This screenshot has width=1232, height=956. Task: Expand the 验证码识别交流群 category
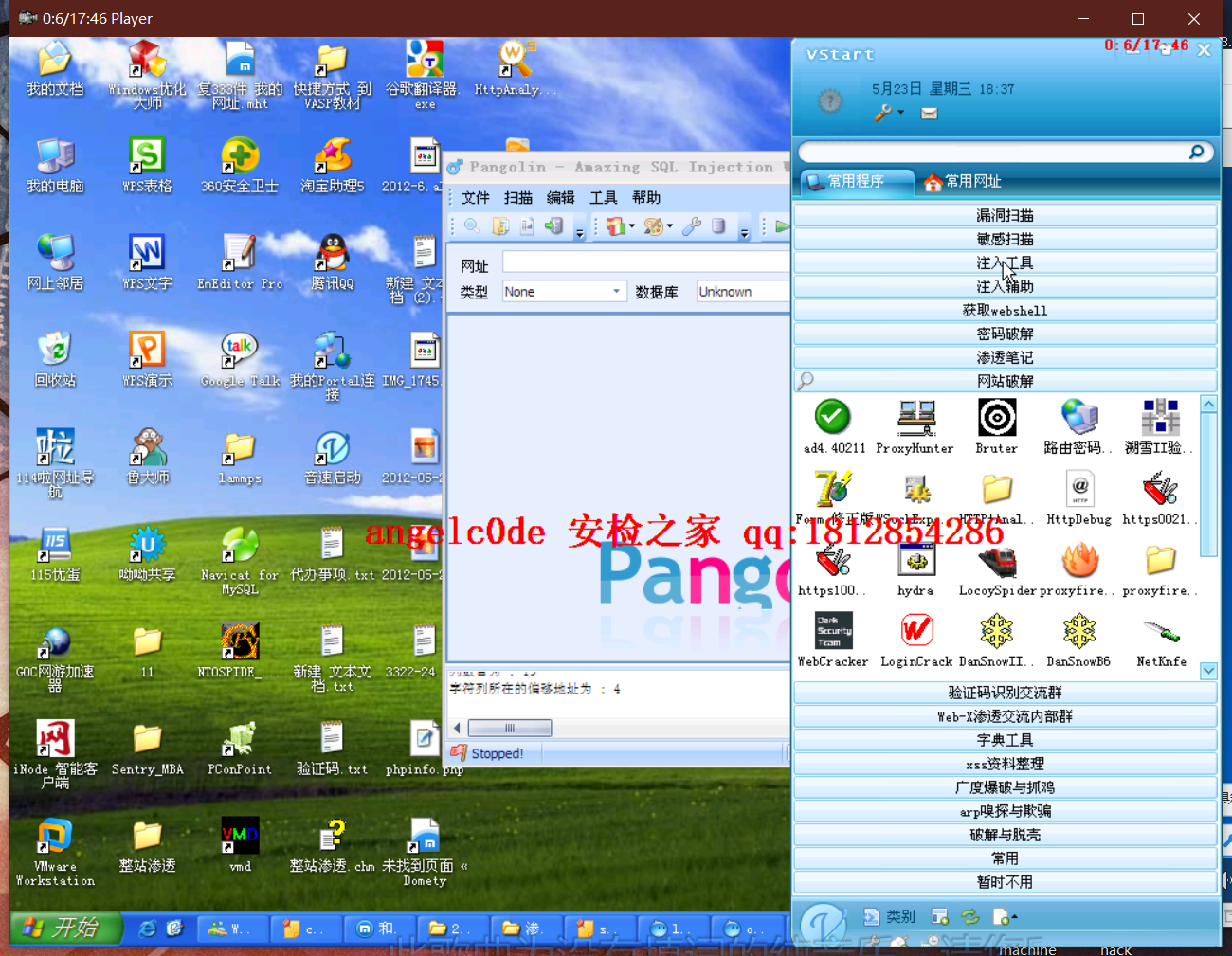tap(1006, 693)
